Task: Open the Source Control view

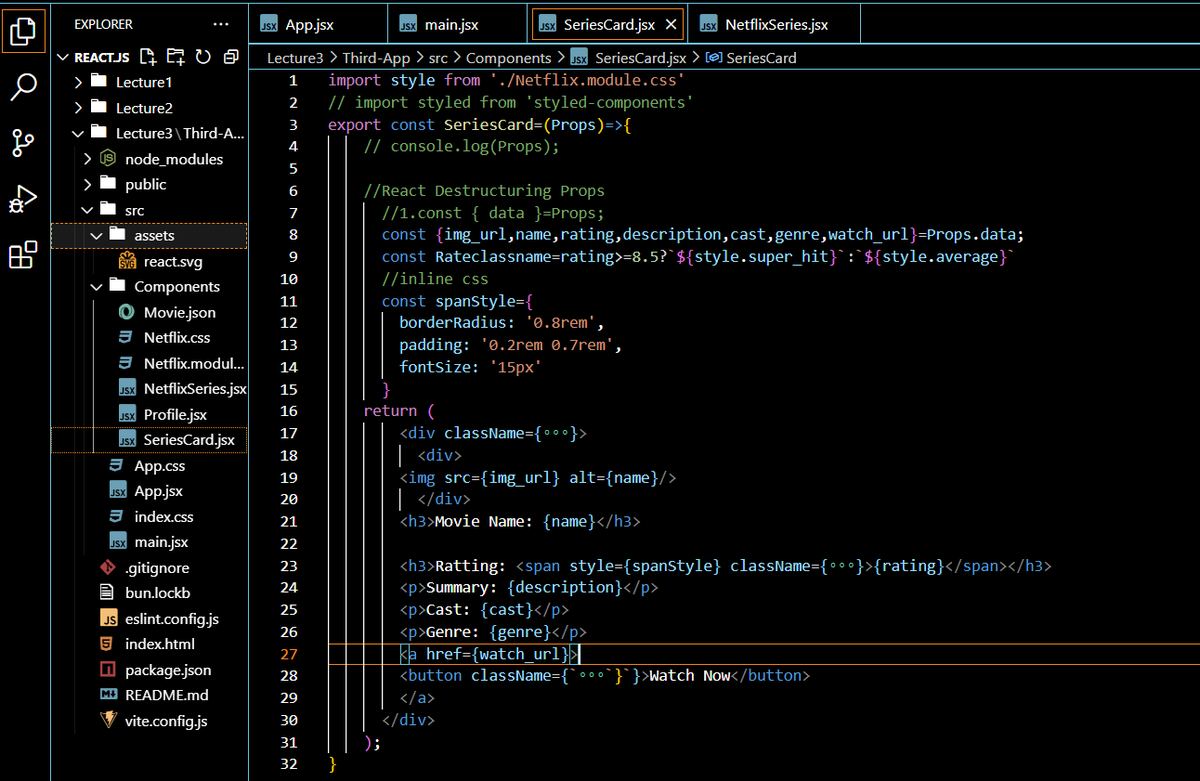Action: click(22, 143)
